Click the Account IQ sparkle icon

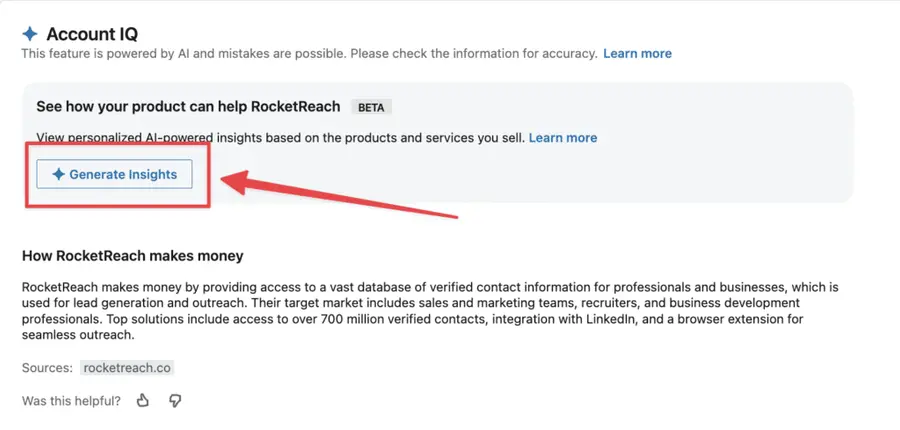click(x=30, y=34)
